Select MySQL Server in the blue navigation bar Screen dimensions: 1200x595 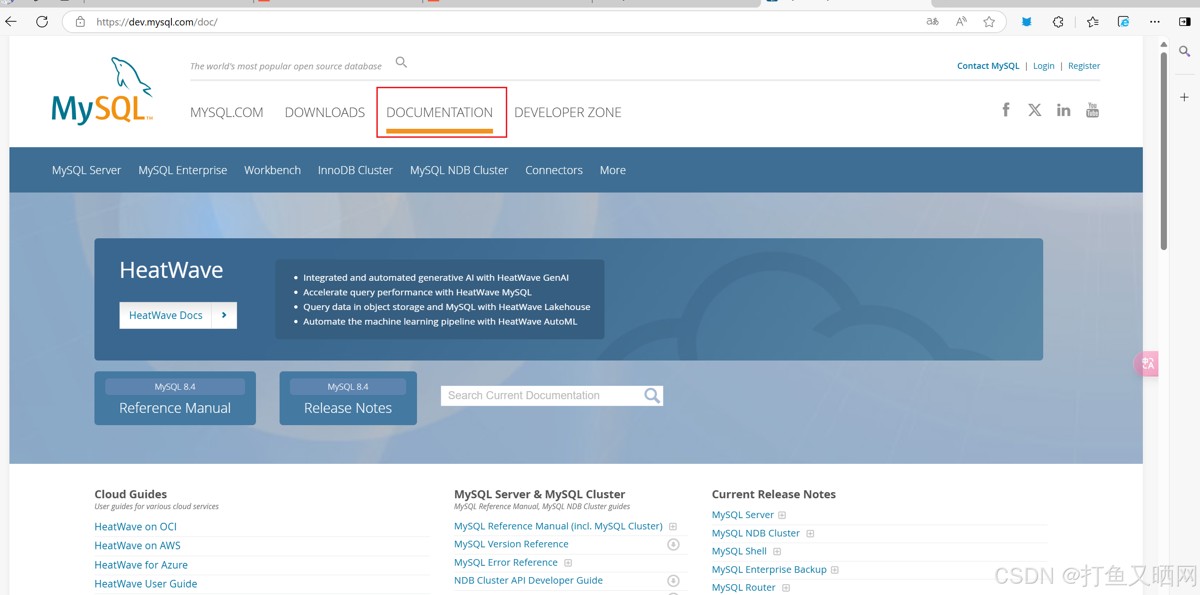tap(86, 170)
